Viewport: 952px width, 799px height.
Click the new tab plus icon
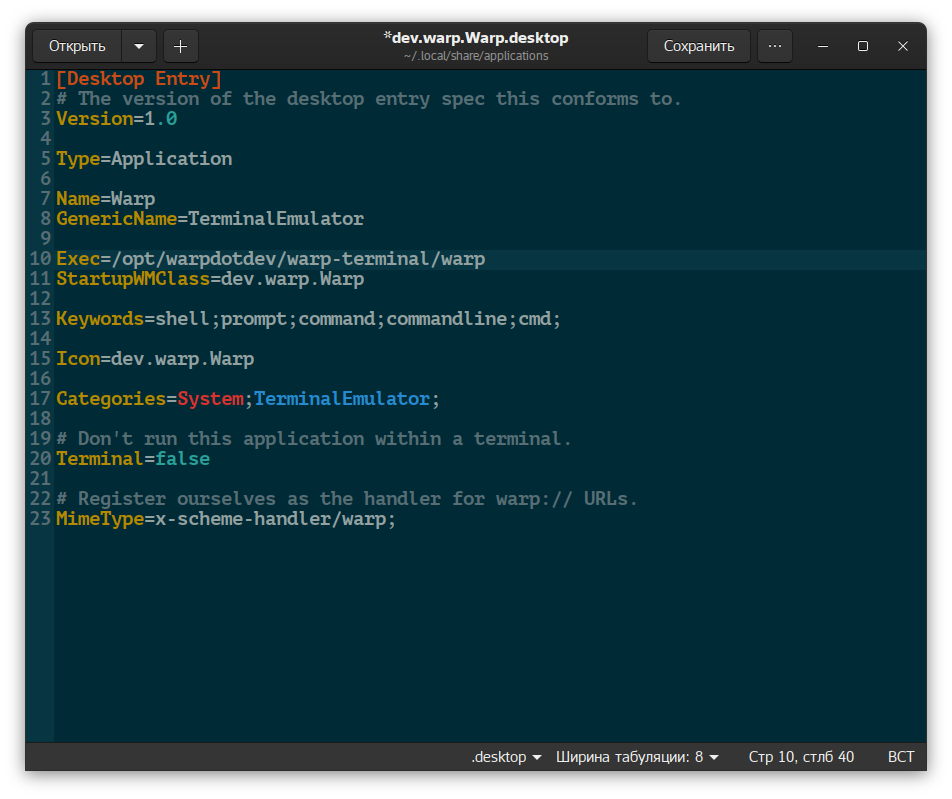pos(180,46)
